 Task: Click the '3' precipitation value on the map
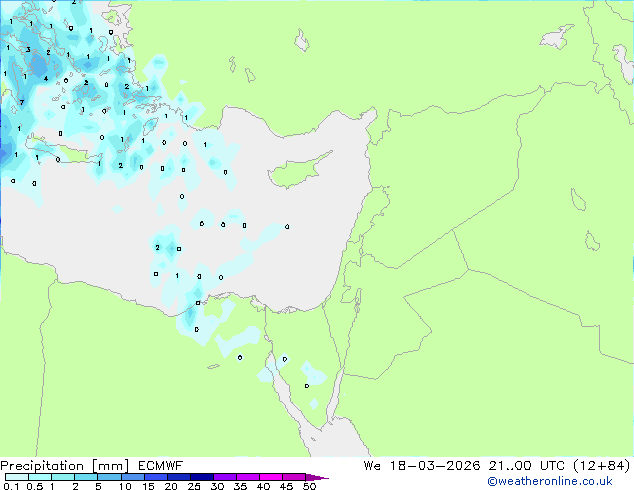28,50
